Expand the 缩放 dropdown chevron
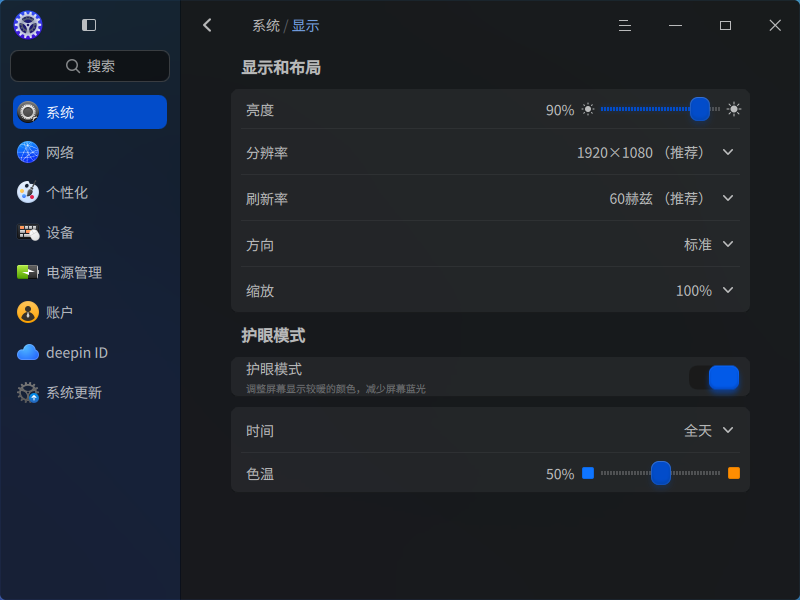Viewport: 800px width, 600px height. pyautogui.click(x=728, y=290)
